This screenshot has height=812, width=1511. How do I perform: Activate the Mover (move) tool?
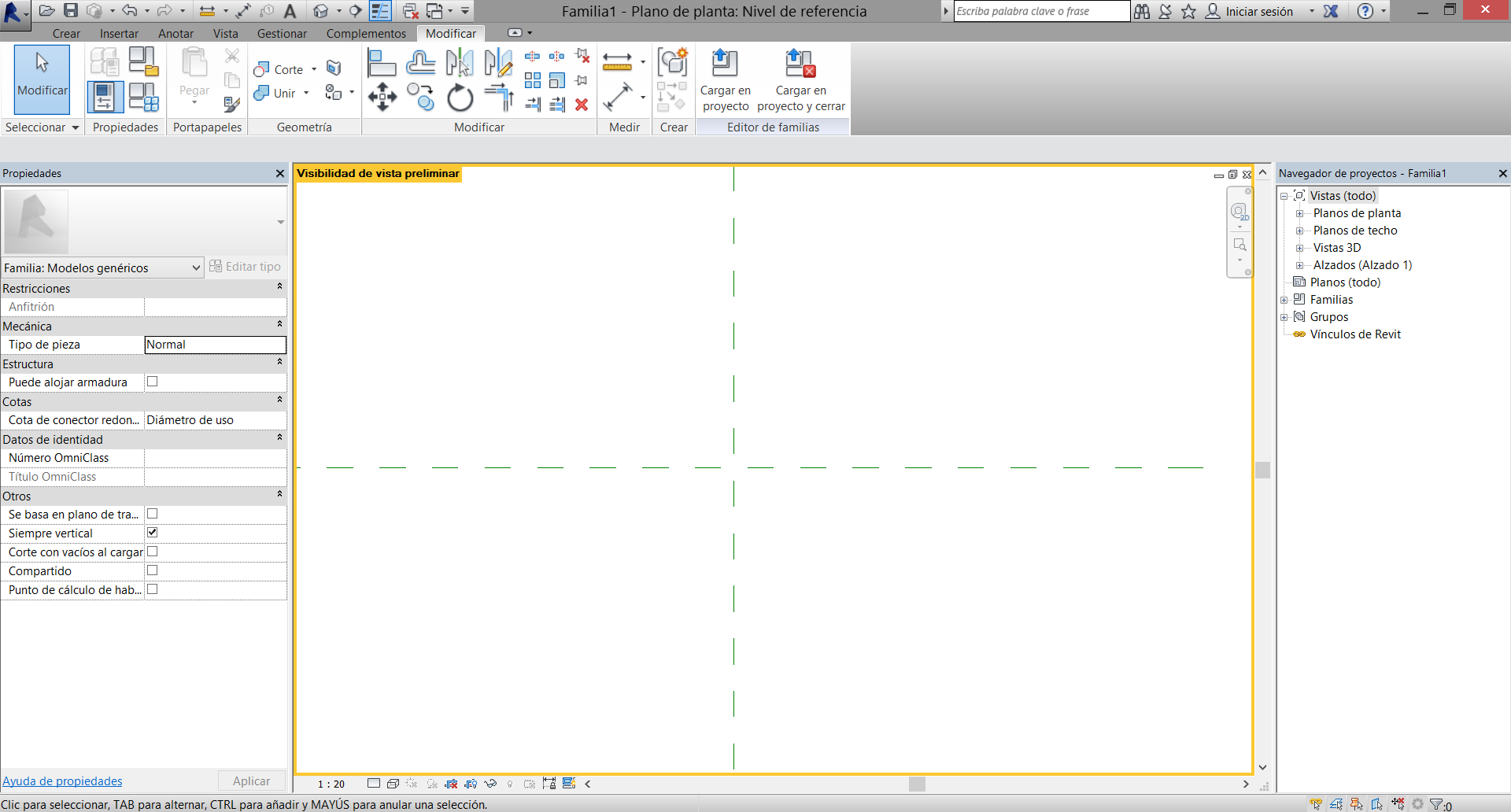coord(382,96)
